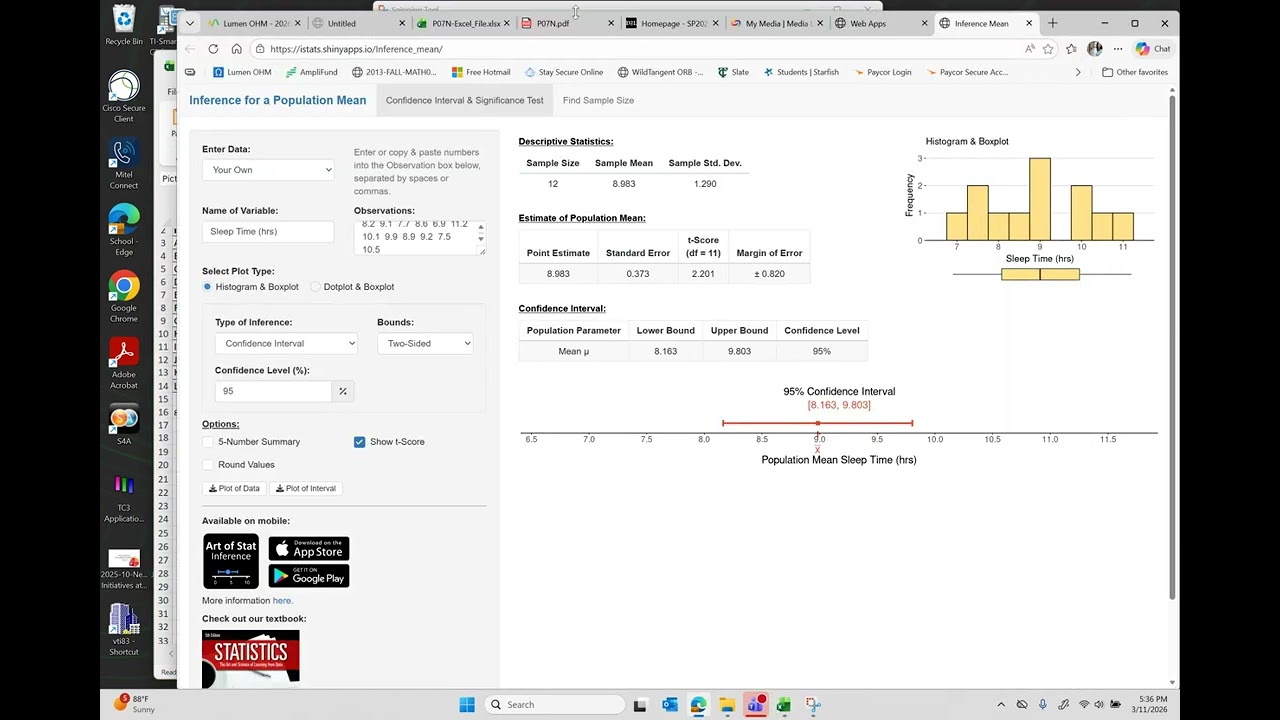Open a new browser tab
The width and height of the screenshot is (1280, 720).
(1052, 23)
